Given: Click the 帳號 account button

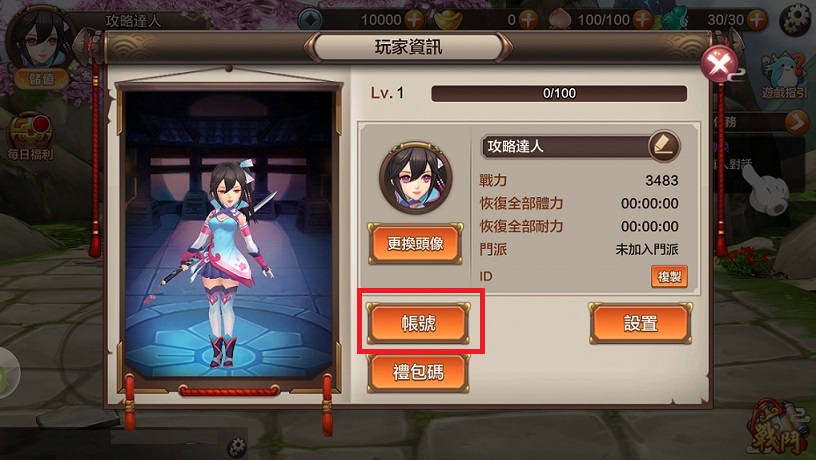Looking at the screenshot, I should point(418,324).
